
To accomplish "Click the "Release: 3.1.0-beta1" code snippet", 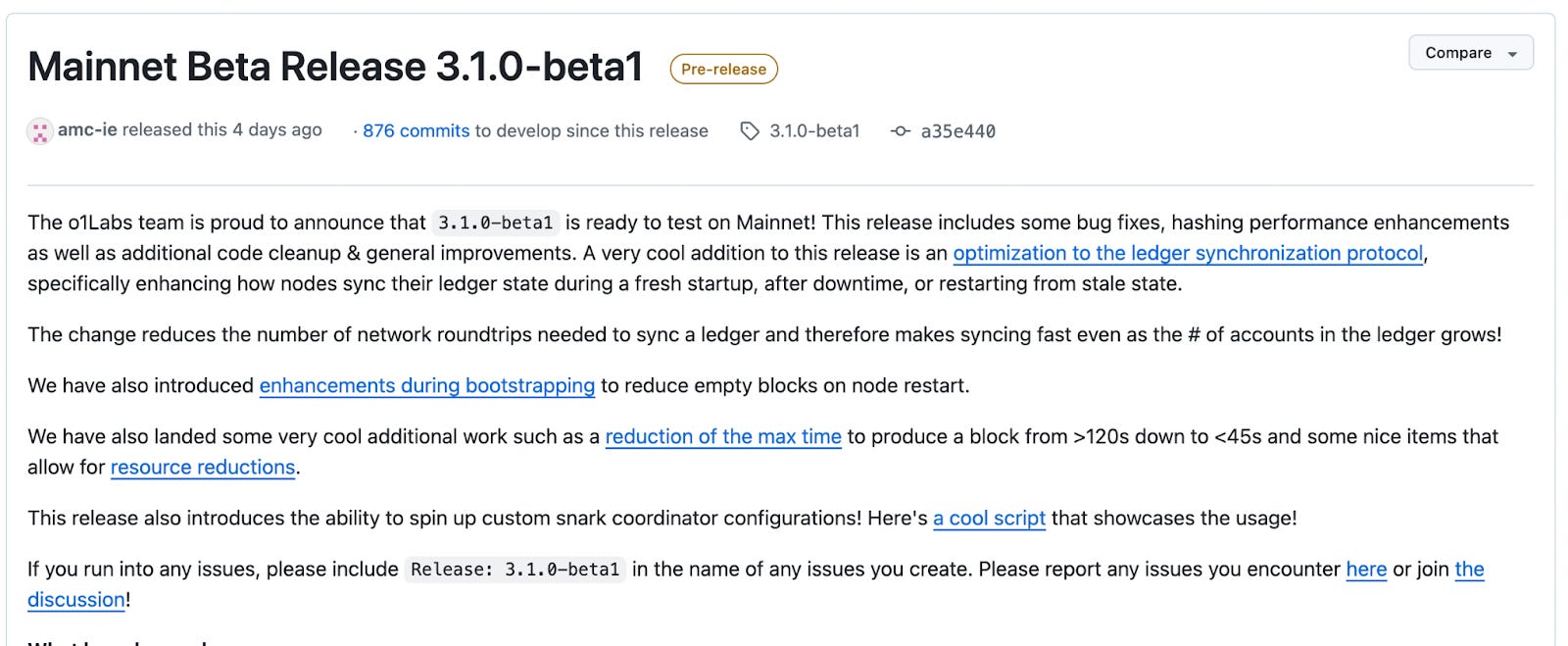I will 514,570.
